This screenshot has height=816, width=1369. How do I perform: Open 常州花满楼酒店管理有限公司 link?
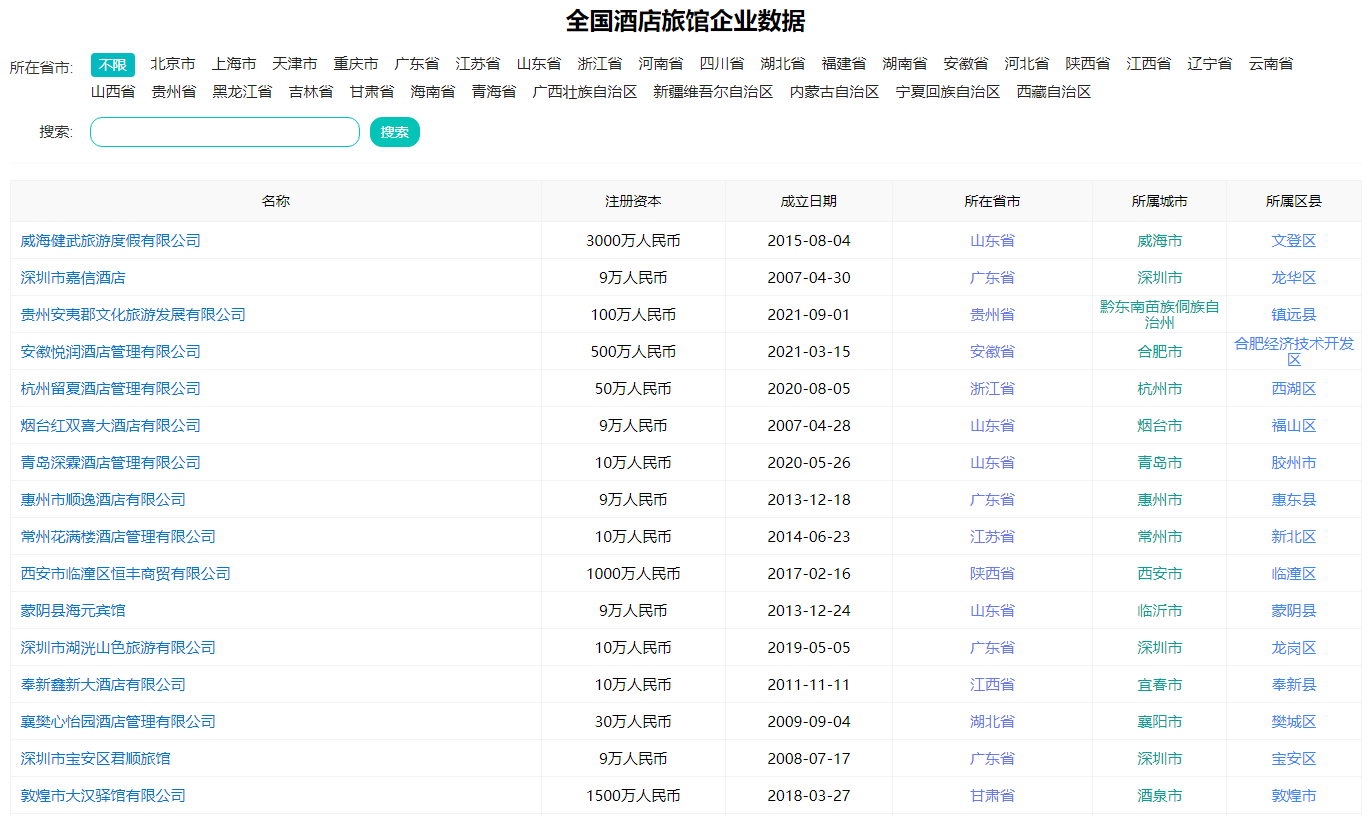click(118, 537)
